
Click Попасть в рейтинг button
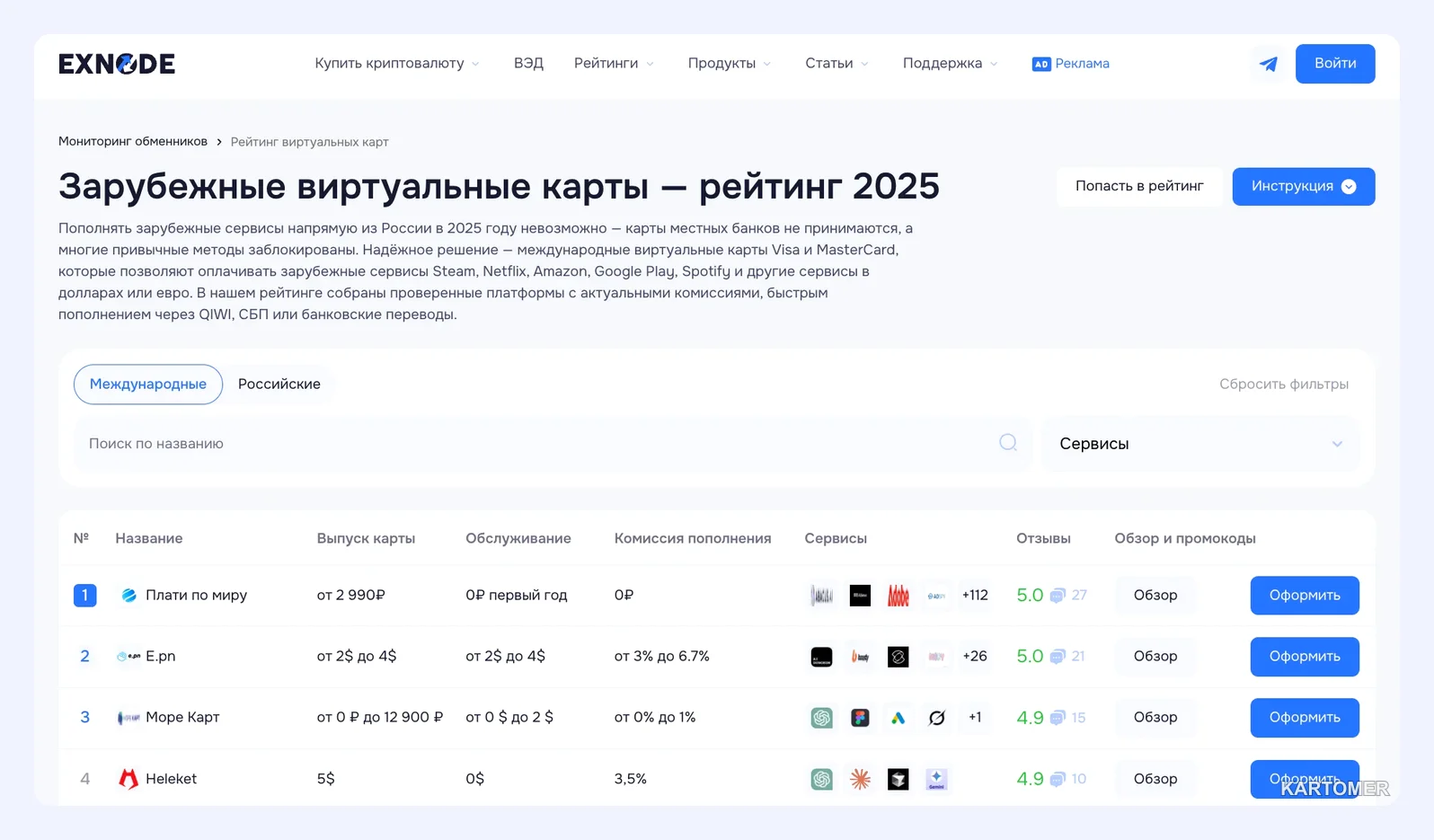point(1139,187)
